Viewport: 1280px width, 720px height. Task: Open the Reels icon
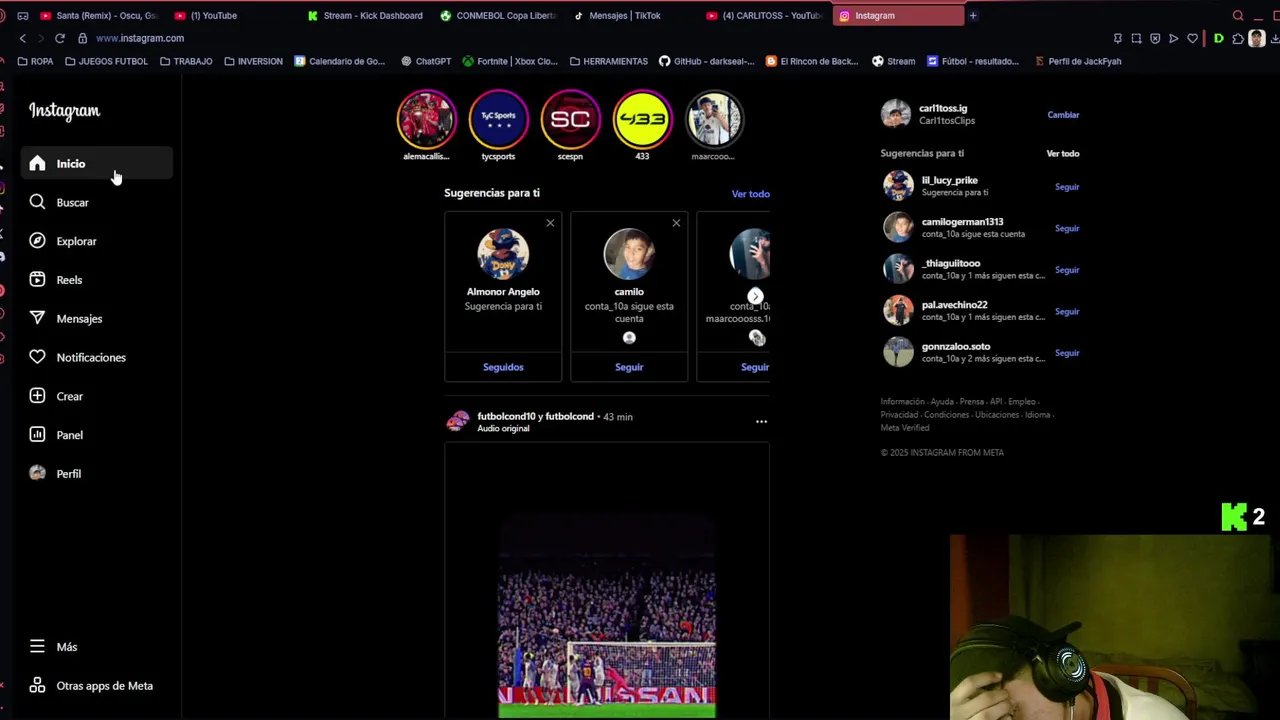[x=37, y=280]
